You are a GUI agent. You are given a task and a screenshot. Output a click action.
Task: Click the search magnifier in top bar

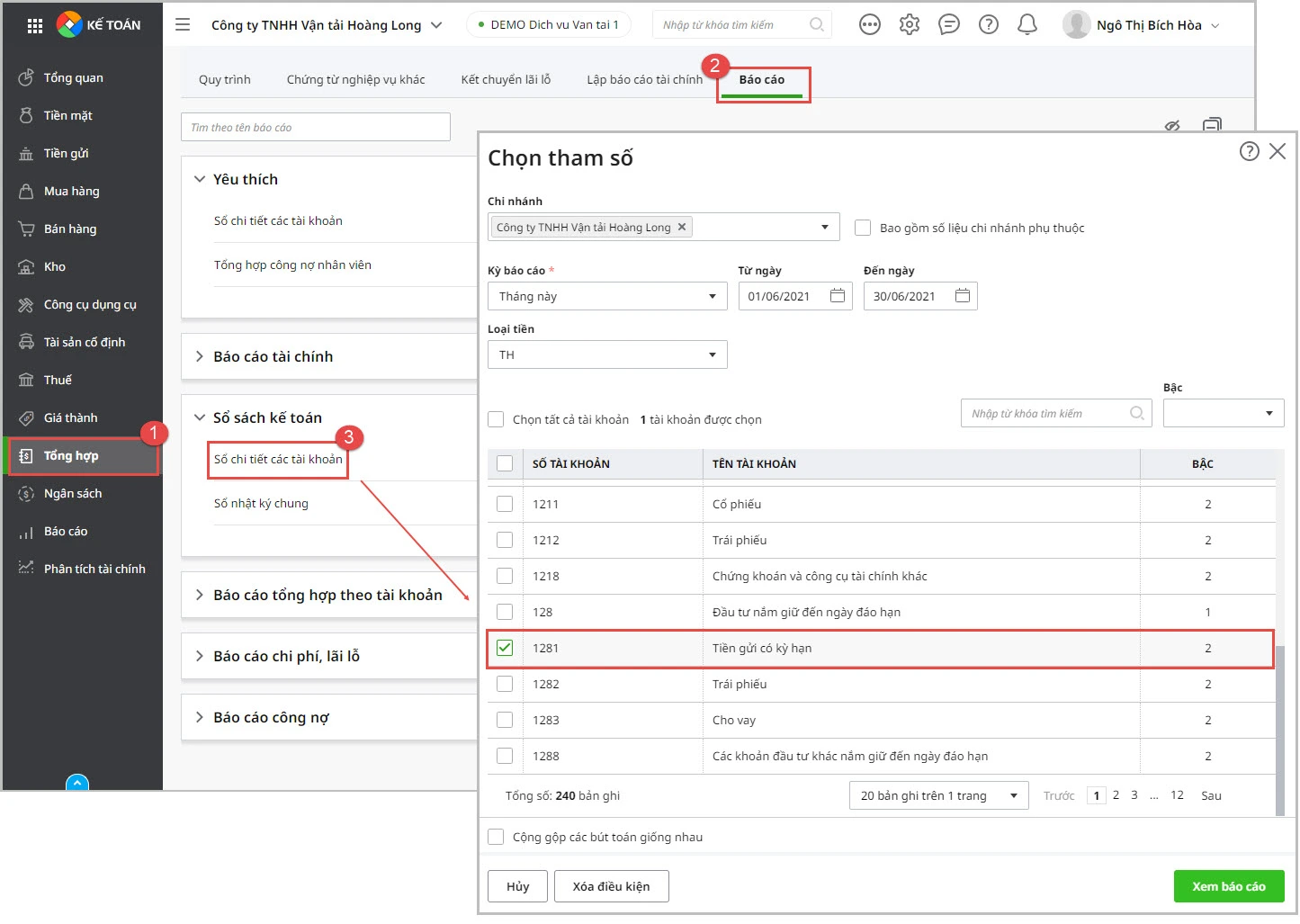coord(817,25)
